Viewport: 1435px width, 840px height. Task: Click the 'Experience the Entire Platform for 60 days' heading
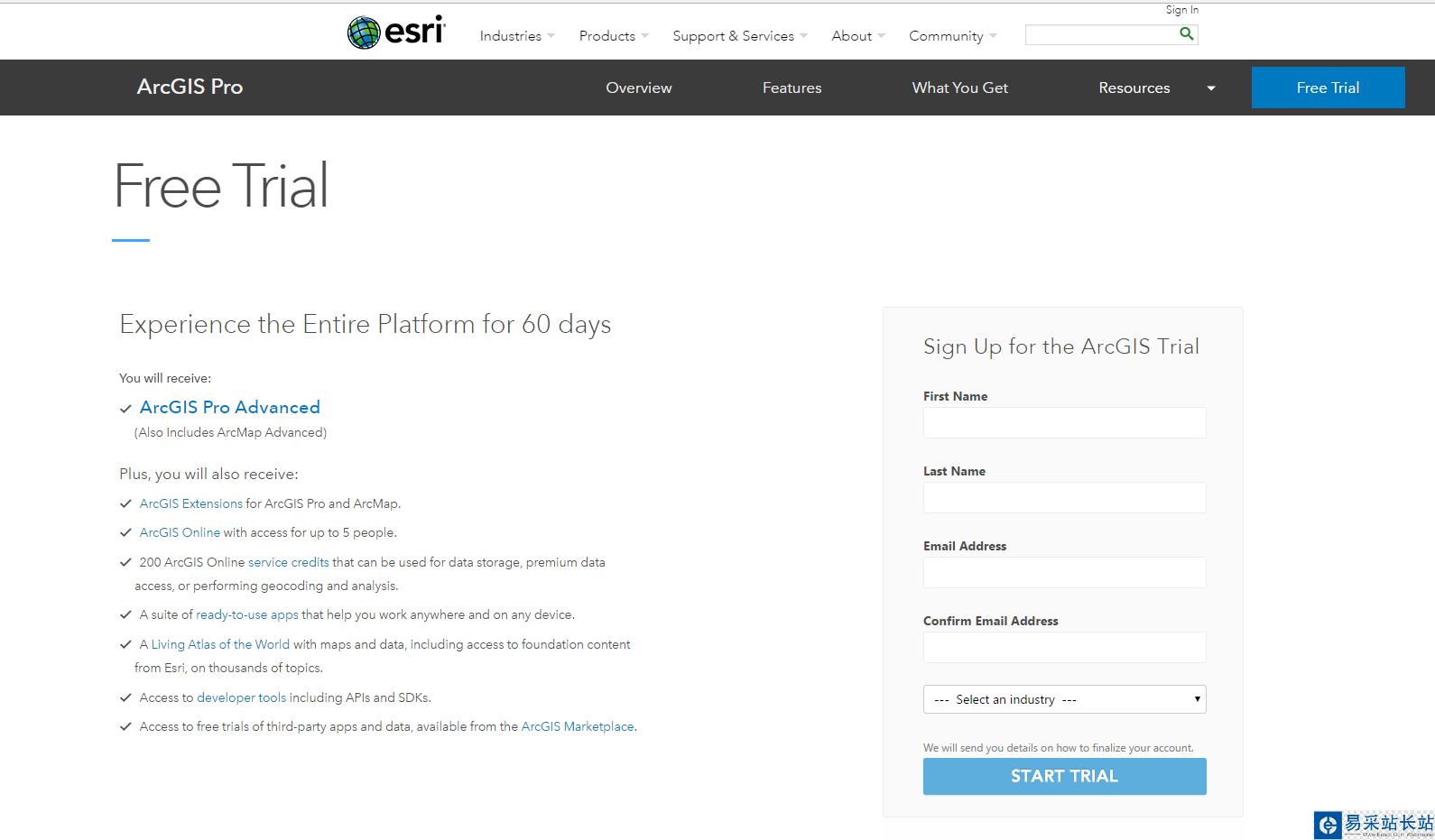[x=366, y=324]
